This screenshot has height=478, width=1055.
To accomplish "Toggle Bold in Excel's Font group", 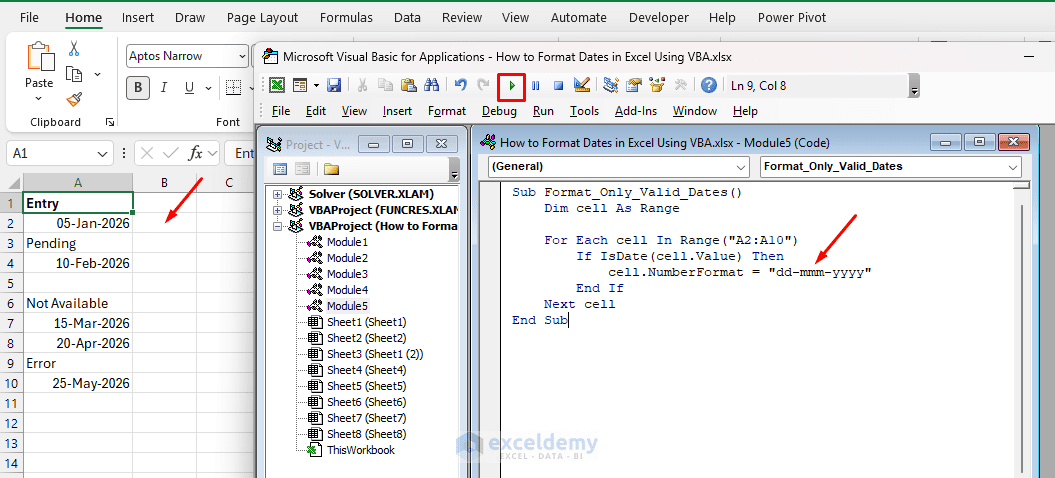I will 138,87.
